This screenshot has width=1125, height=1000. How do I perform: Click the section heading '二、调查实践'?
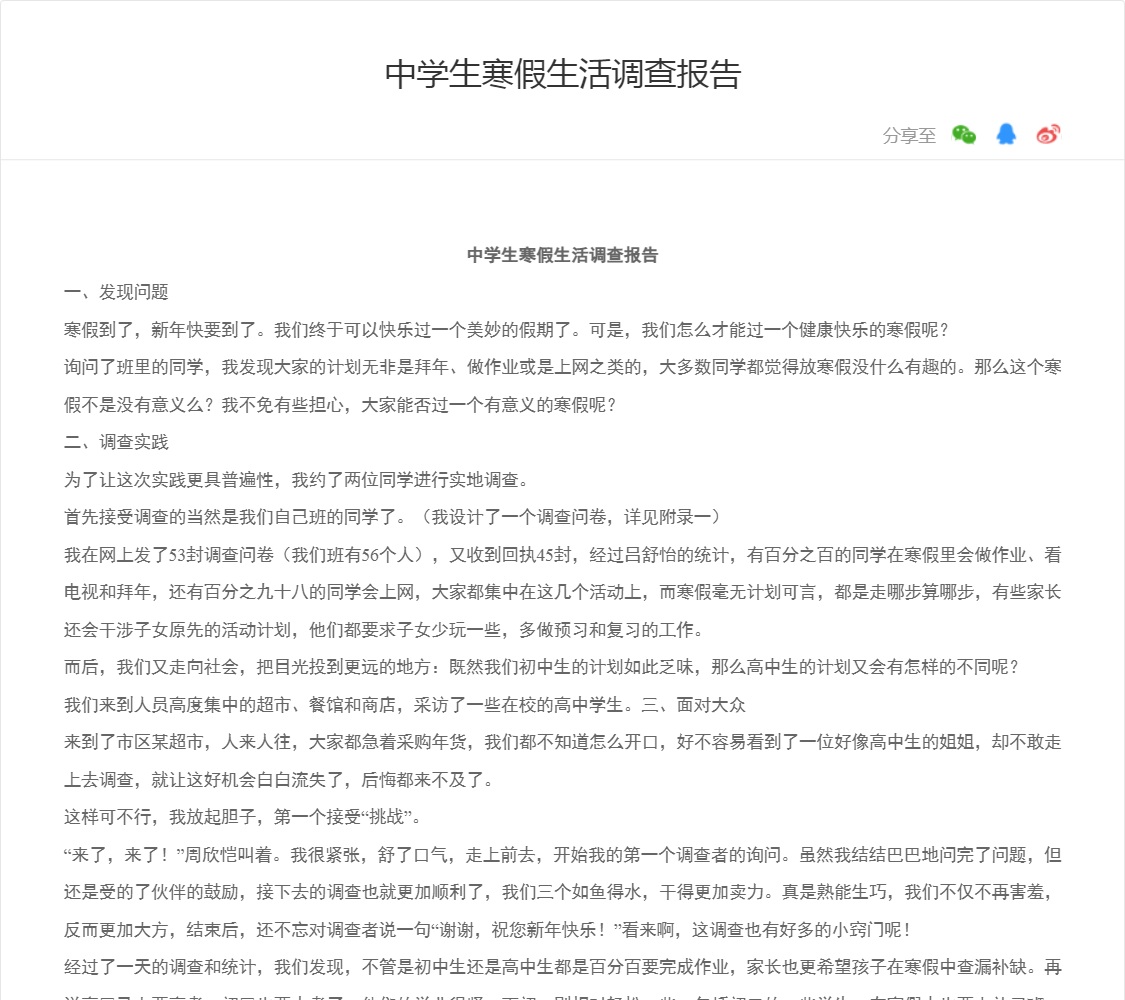click(x=116, y=442)
